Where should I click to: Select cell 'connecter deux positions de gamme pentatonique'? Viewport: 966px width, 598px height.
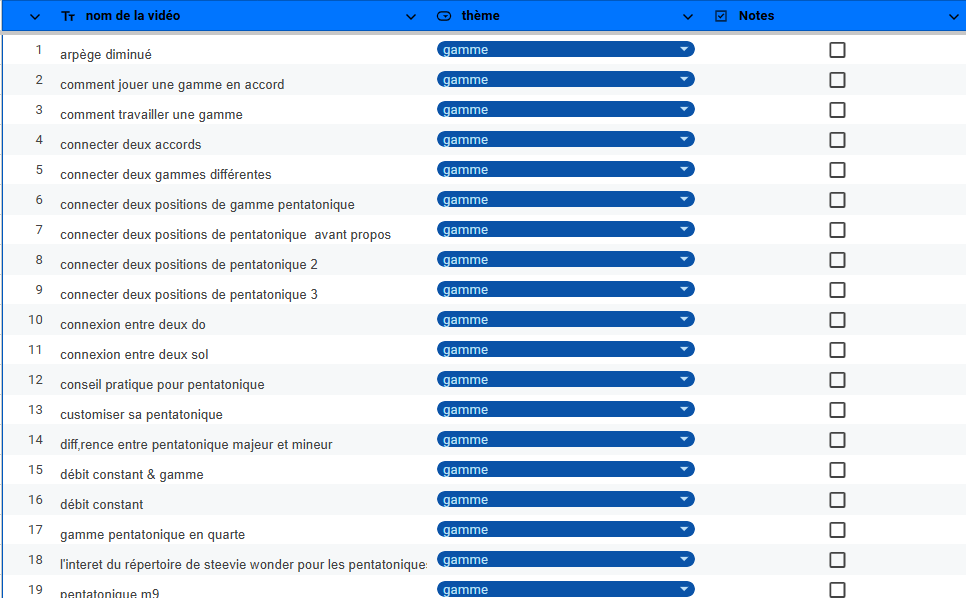tap(207, 204)
